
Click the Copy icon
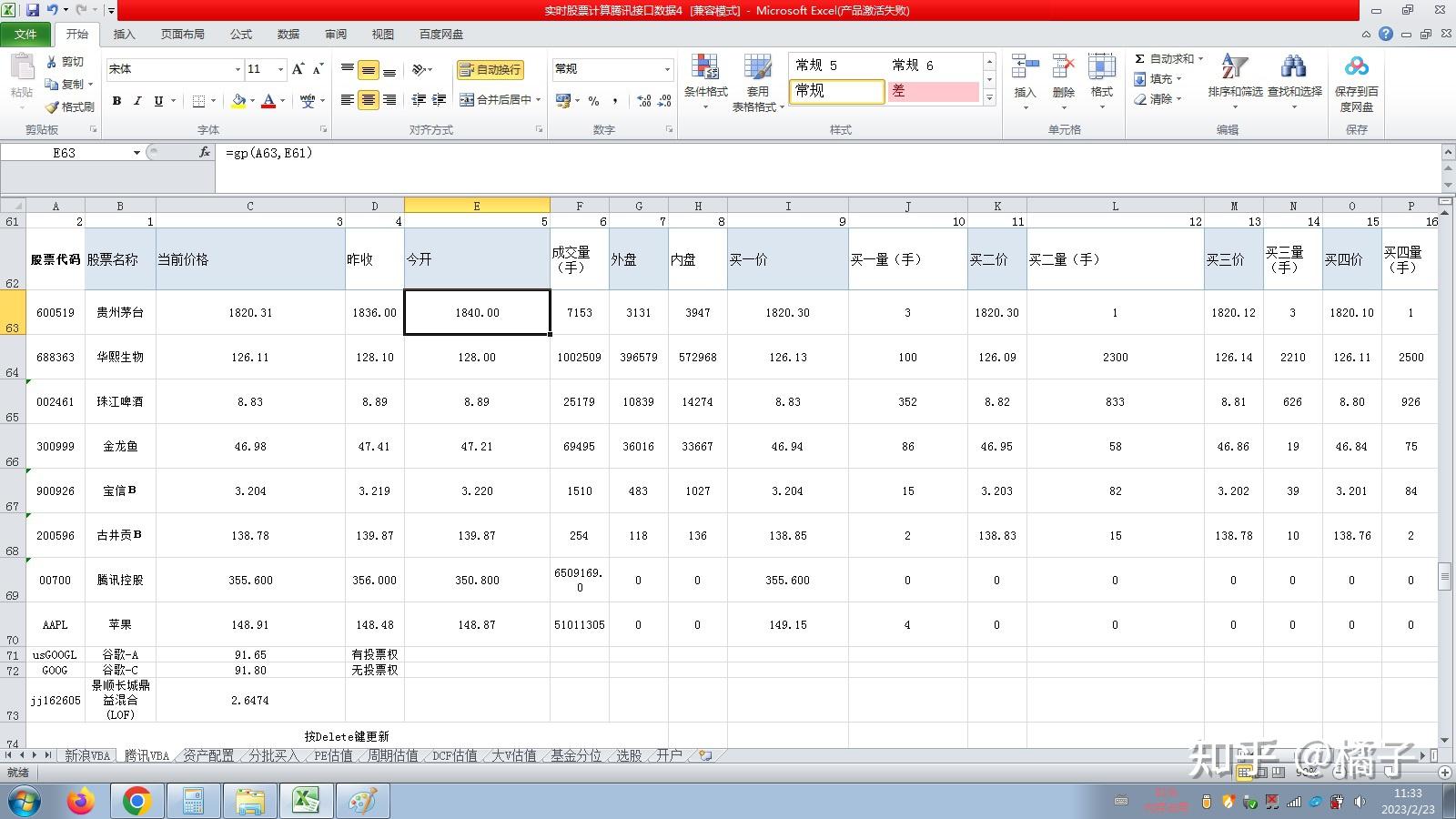pos(52,84)
